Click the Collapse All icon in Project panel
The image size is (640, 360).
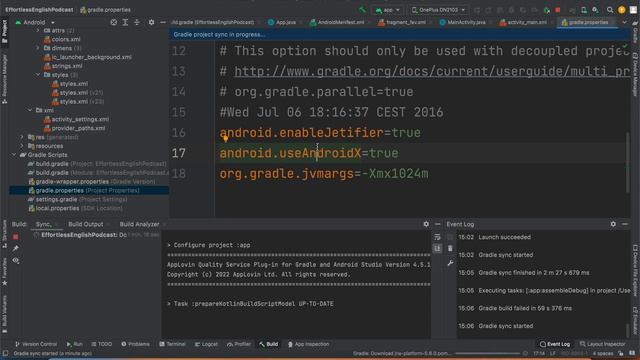(137, 22)
